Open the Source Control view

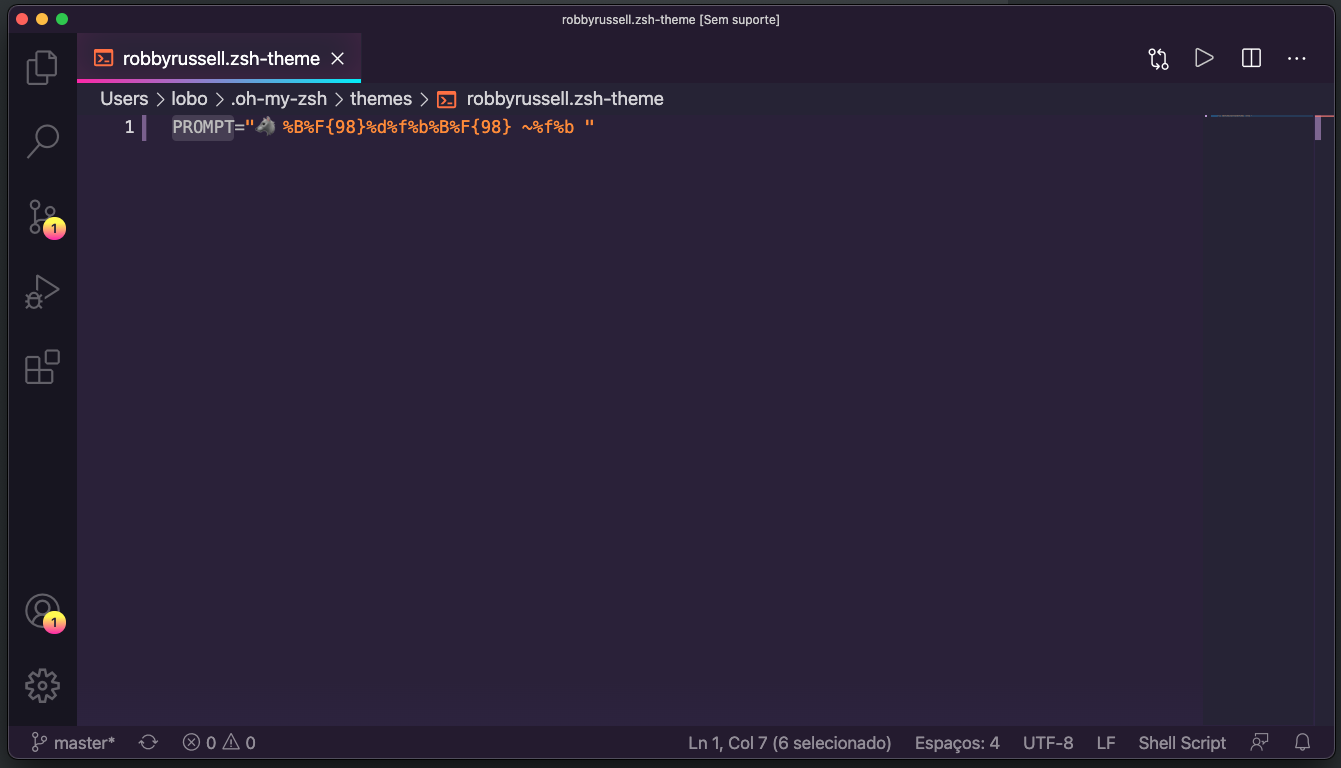click(x=42, y=216)
